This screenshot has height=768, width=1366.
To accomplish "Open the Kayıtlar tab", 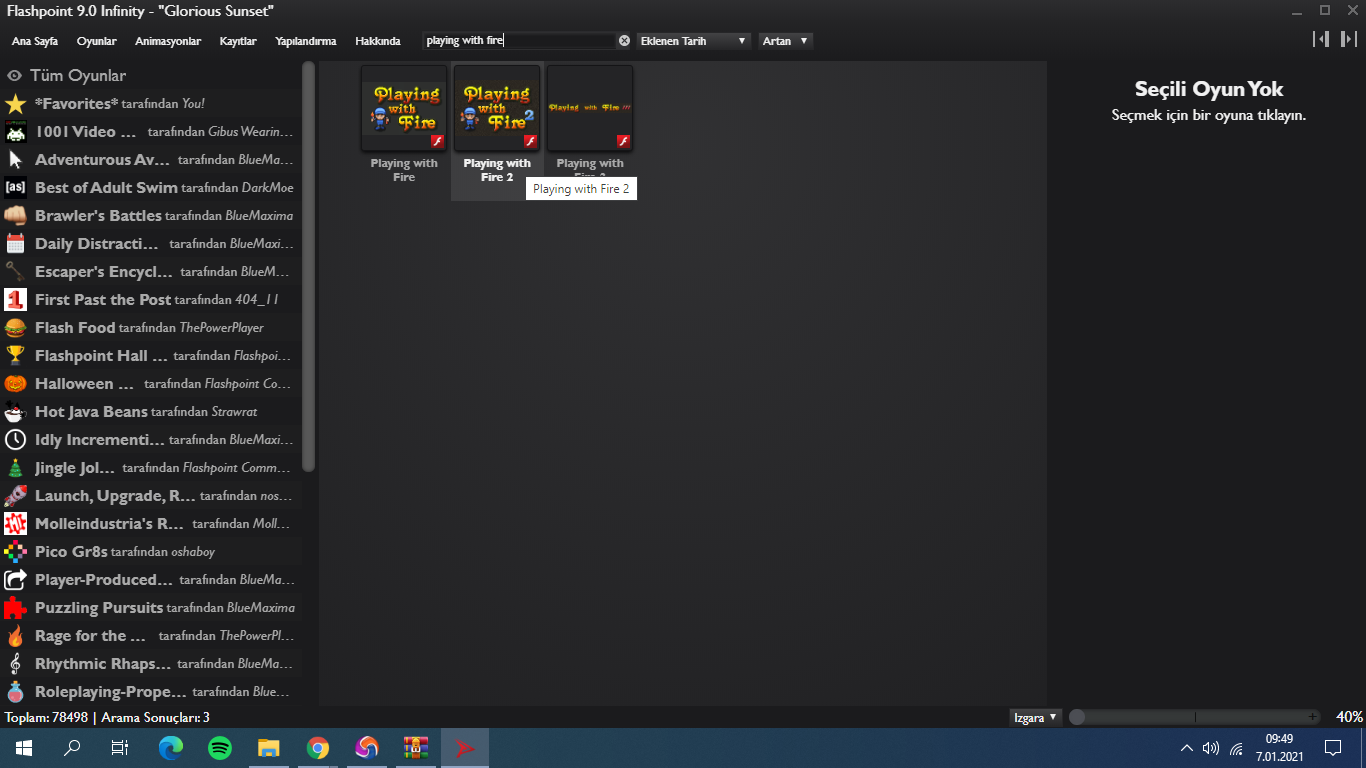I will click(238, 41).
